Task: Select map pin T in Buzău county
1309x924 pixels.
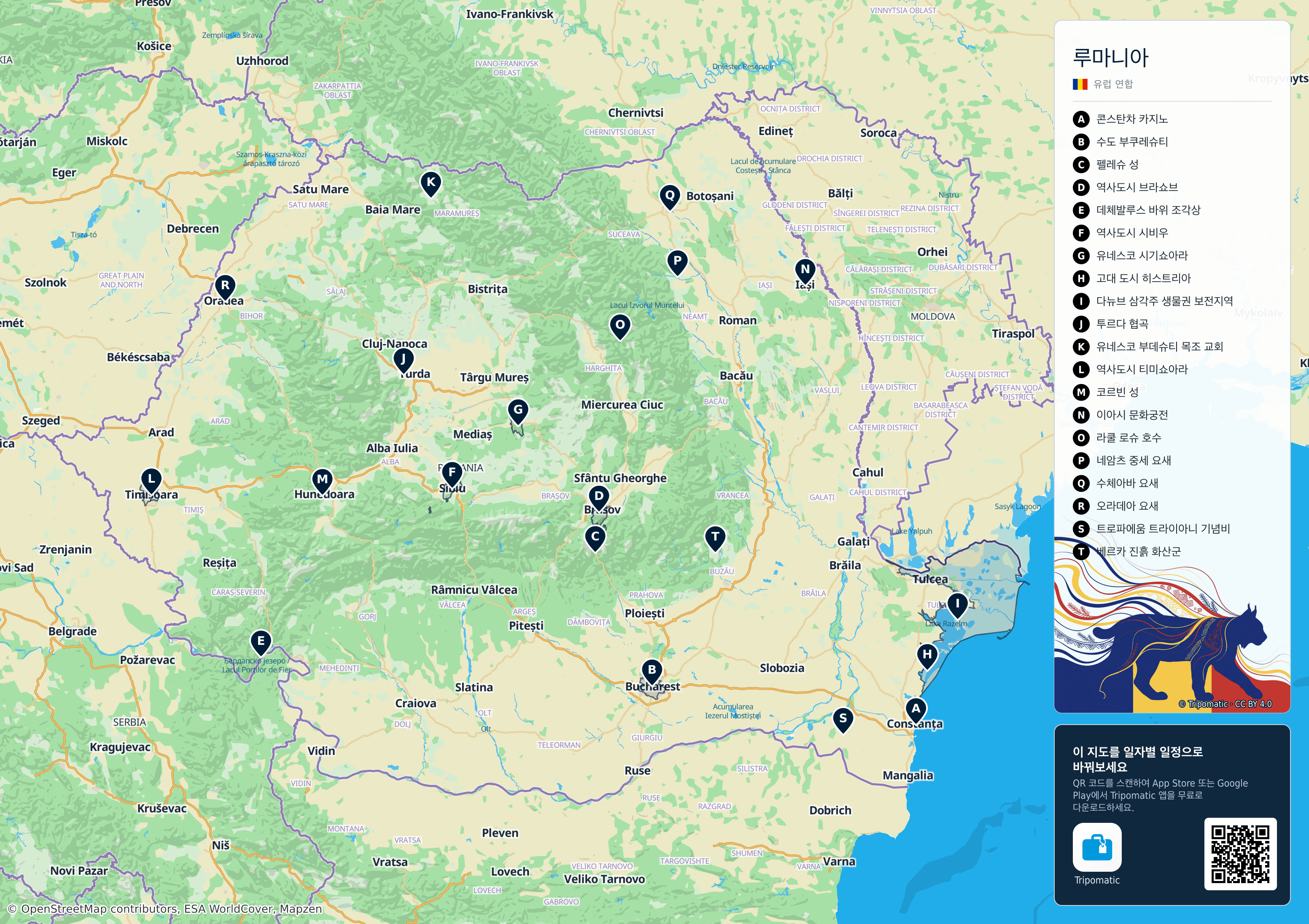Action: point(715,538)
